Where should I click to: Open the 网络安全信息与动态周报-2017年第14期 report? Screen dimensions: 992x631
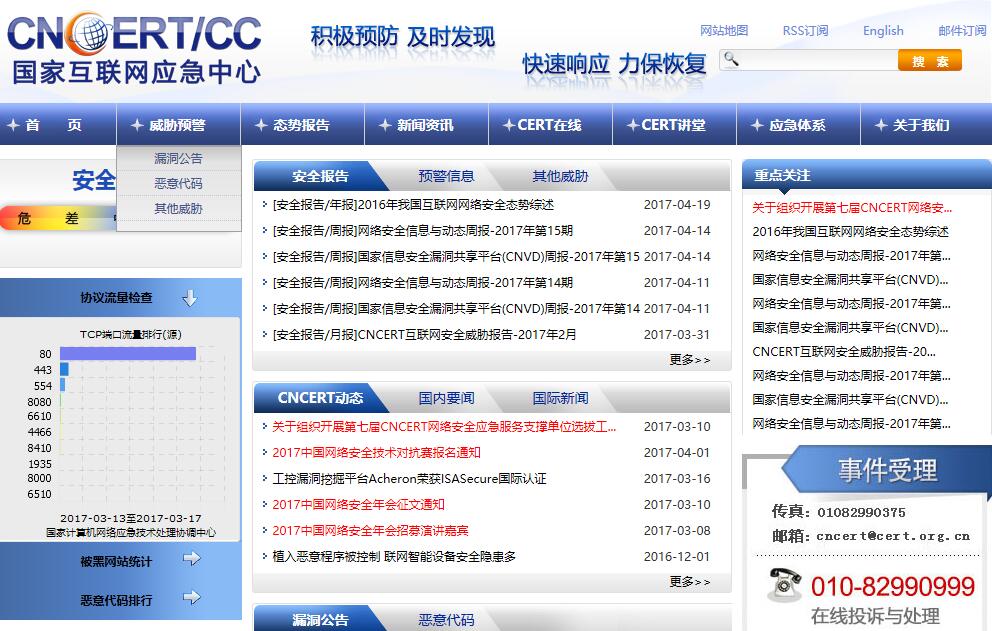[x=423, y=282]
